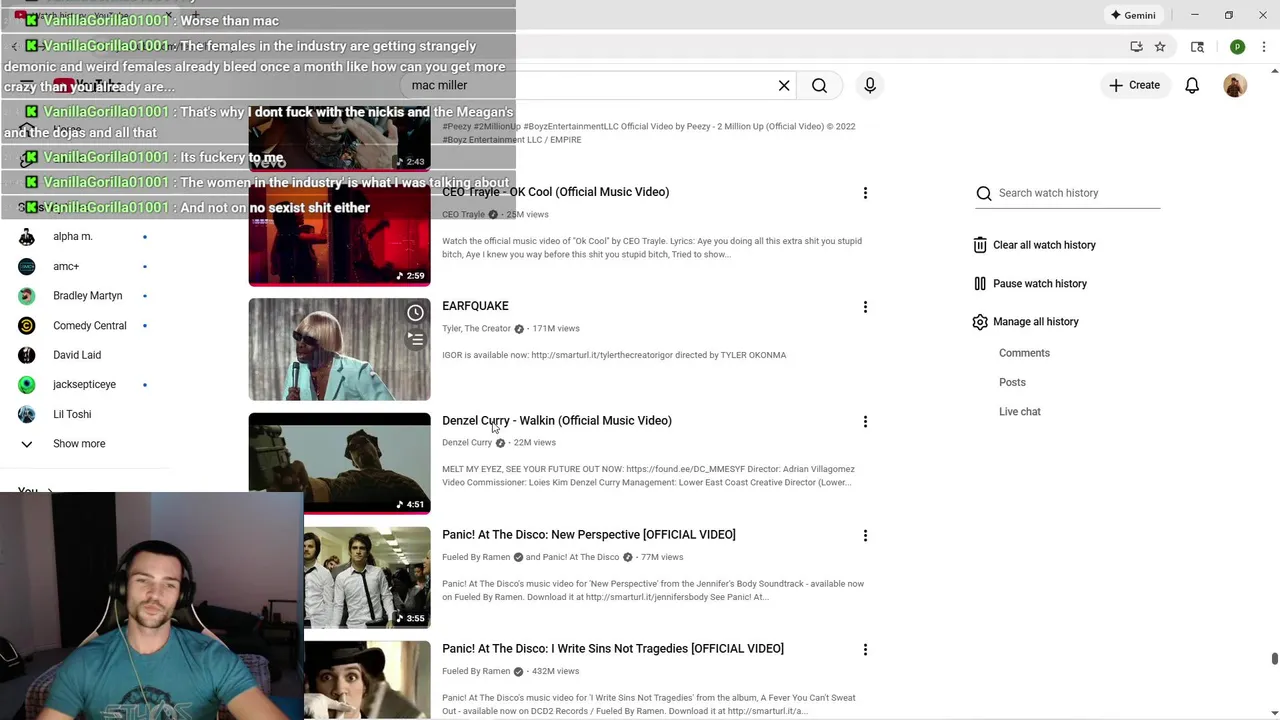The height and width of the screenshot is (720, 1280).
Task: Visit CEO Trayle channel name
Action: pyautogui.click(x=463, y=215)
